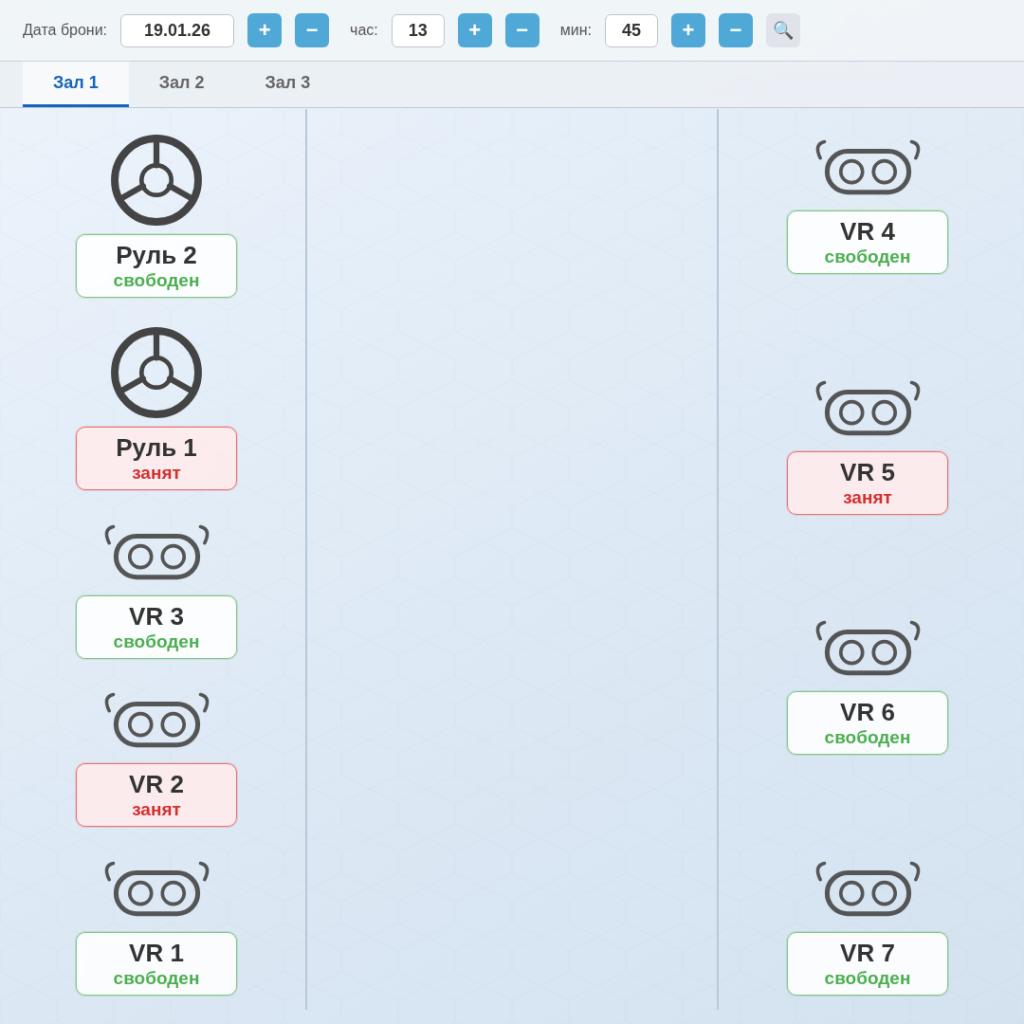
Task: Decrement the hour value
Action: coord(522,30)
